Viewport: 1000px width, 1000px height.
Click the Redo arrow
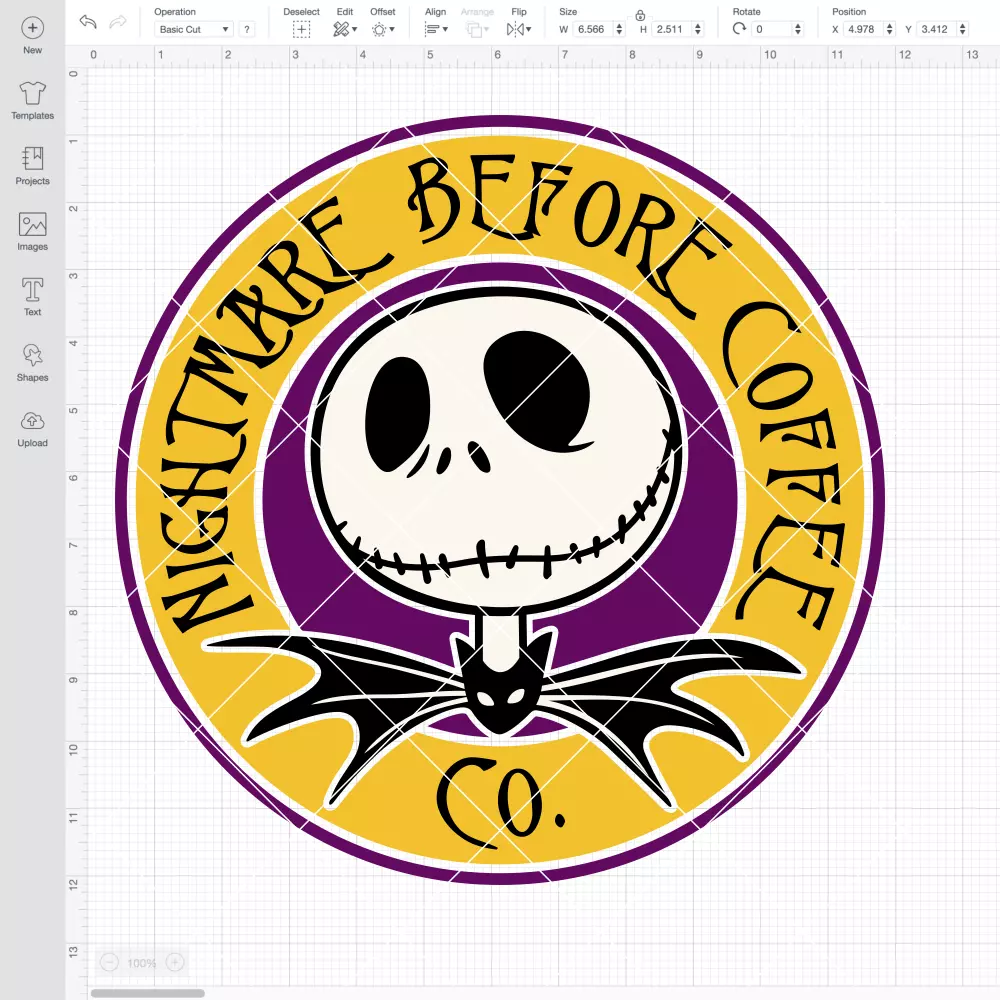click(118, 22)
